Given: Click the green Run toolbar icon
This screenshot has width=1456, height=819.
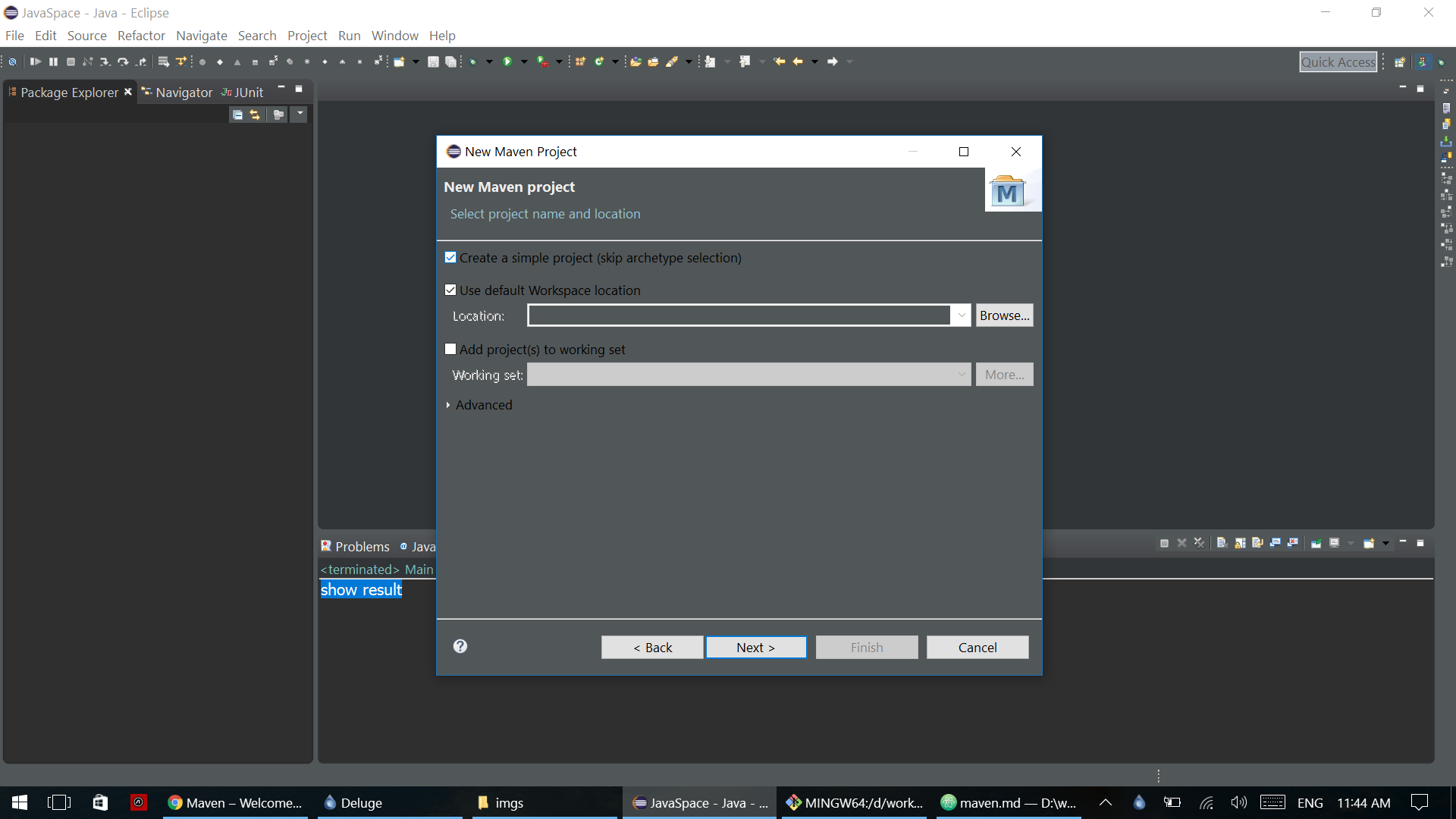Looking at the screenshot, I should 507,61.
